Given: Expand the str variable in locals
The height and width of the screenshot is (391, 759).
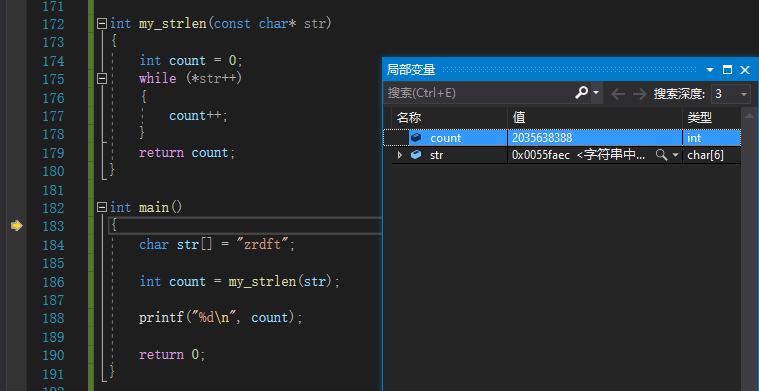Looking at the screenshot, I should coord(400,155).
